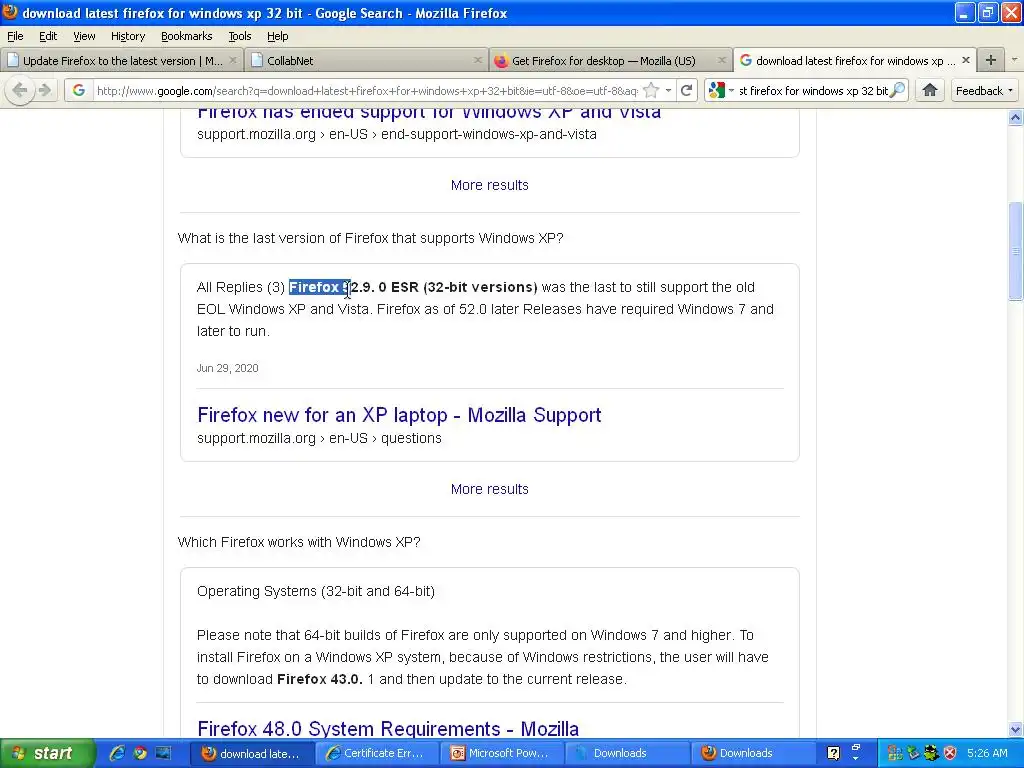The height and width of the screenshot is (768, 1024).
Task: Close the CollabNet tab
Action: coord(477,60)
